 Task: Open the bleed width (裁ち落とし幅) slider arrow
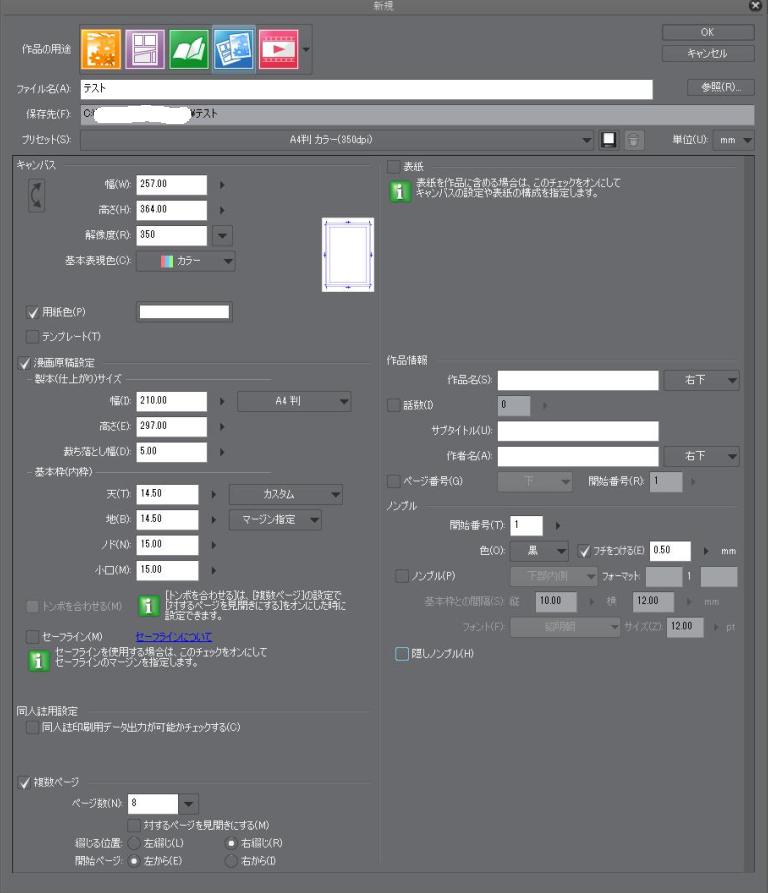click(222, 452)
